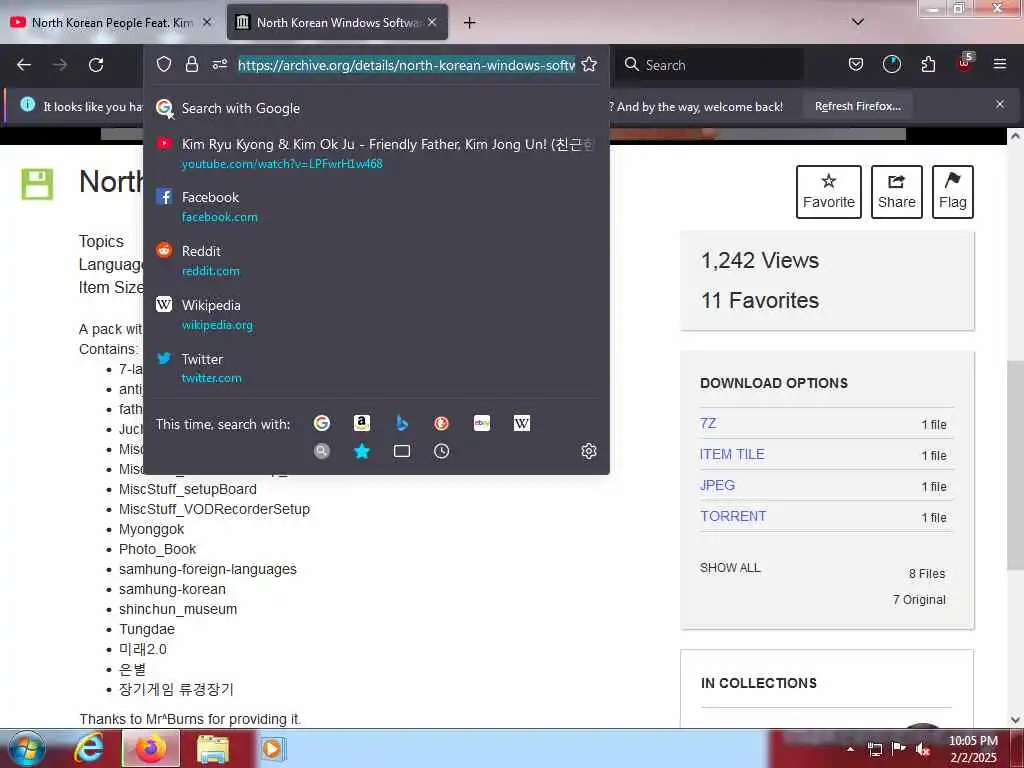Open Windows Media Player in taskbar
The width and height of the screenshot is (1024, 768).
pos(273,749)
